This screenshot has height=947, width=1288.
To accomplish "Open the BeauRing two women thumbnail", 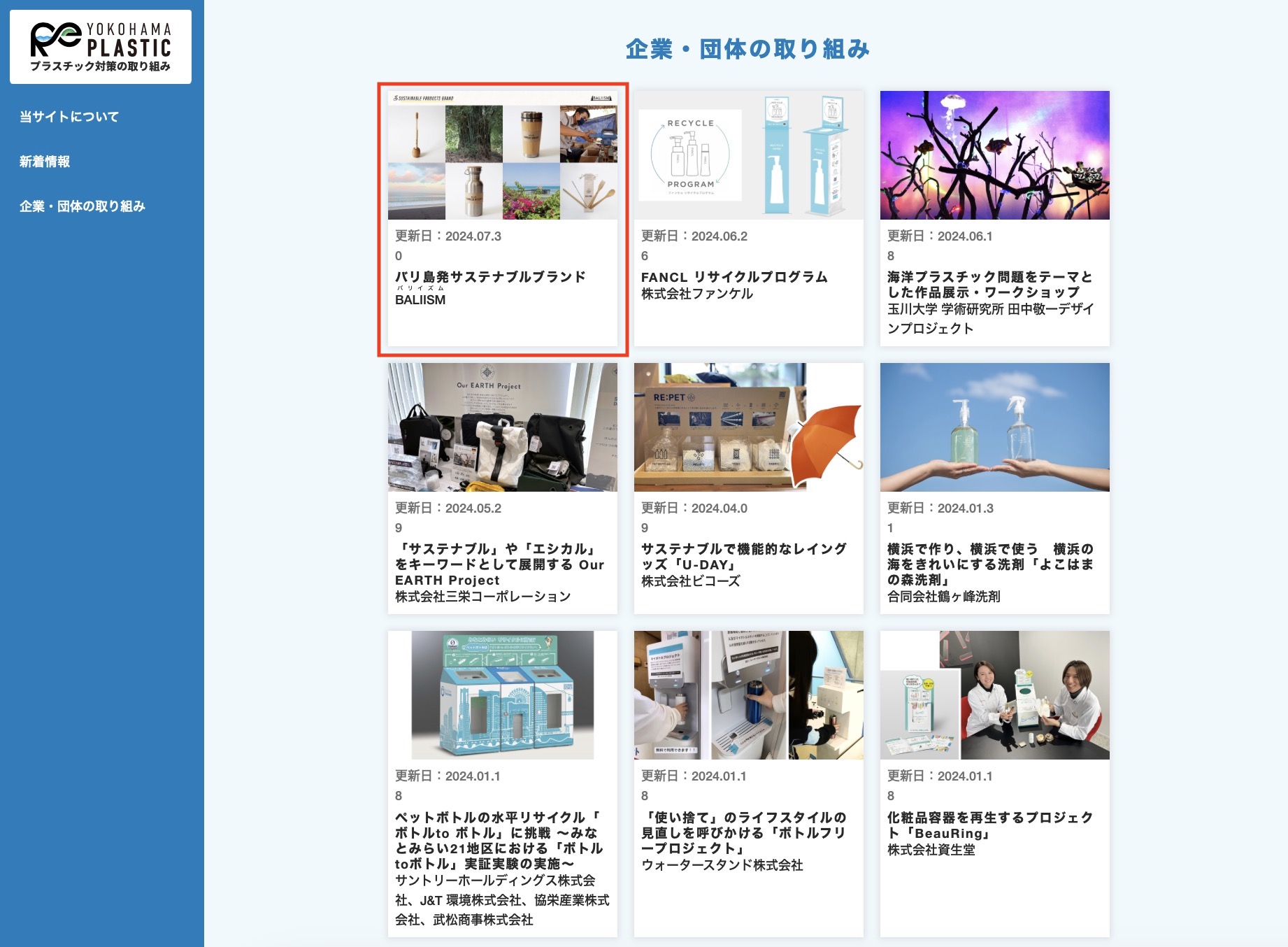I will [995, 695].
